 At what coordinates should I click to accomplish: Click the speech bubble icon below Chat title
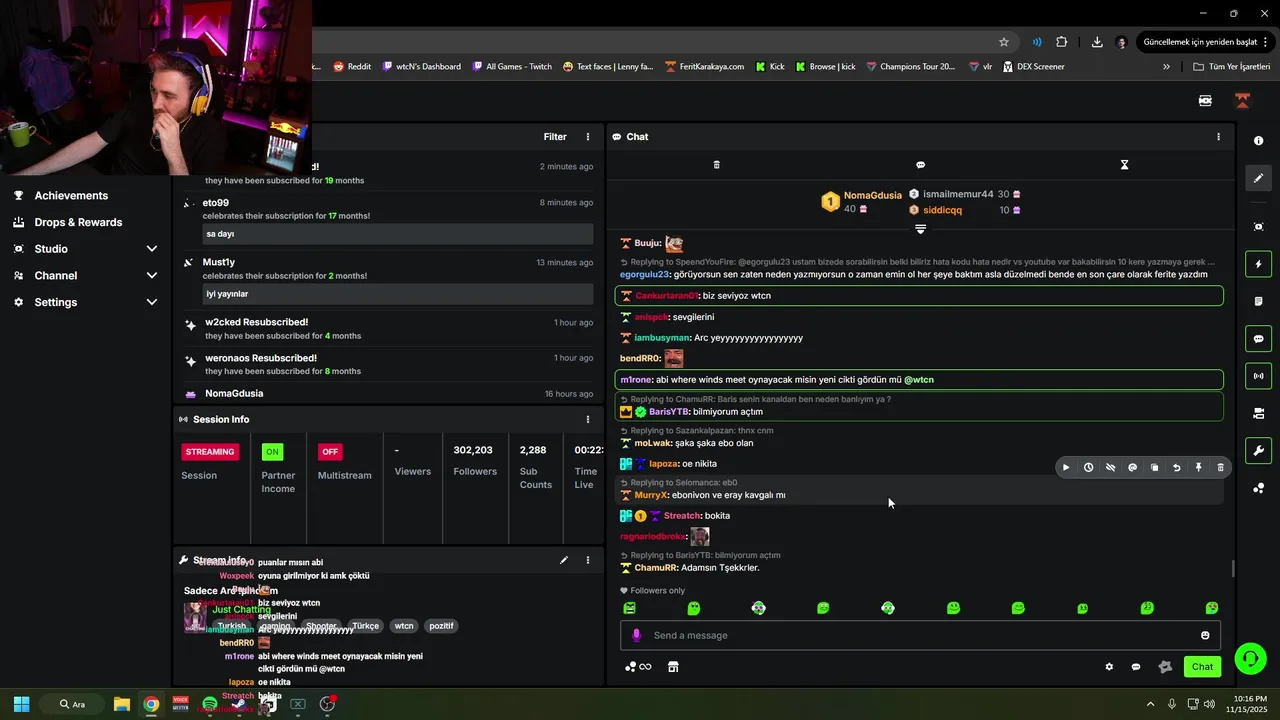click(920, 165)
